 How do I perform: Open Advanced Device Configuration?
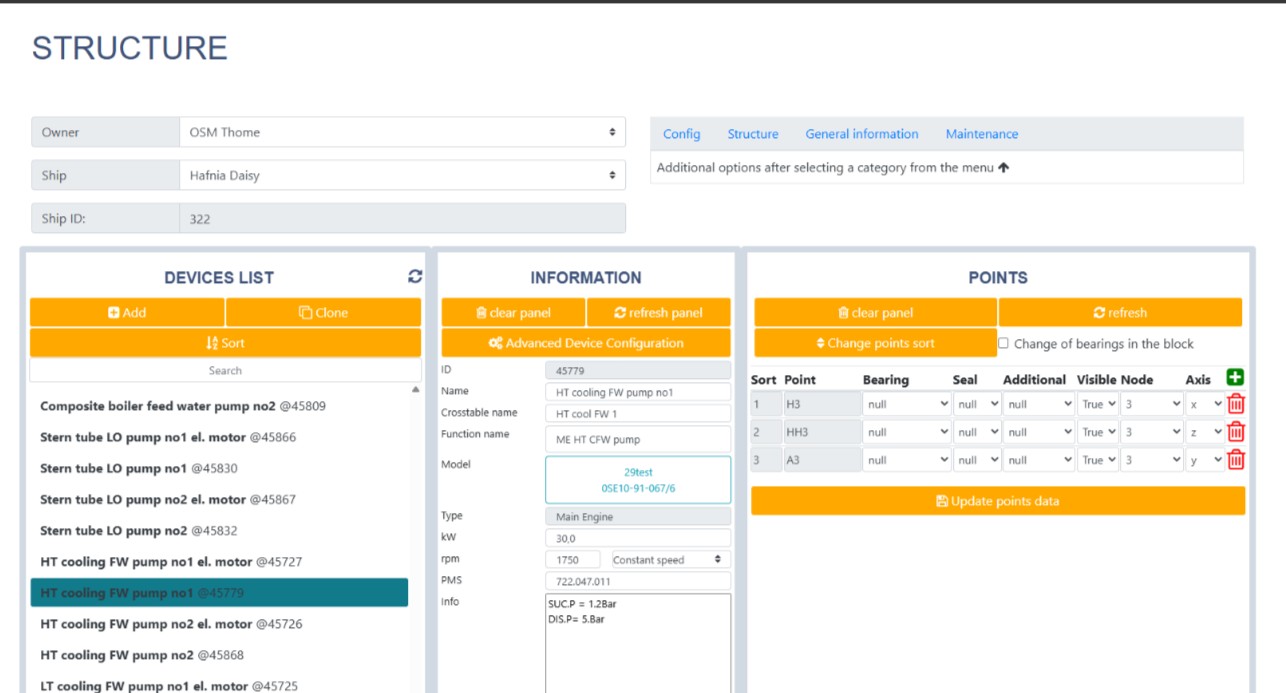(x=586, y=343)
